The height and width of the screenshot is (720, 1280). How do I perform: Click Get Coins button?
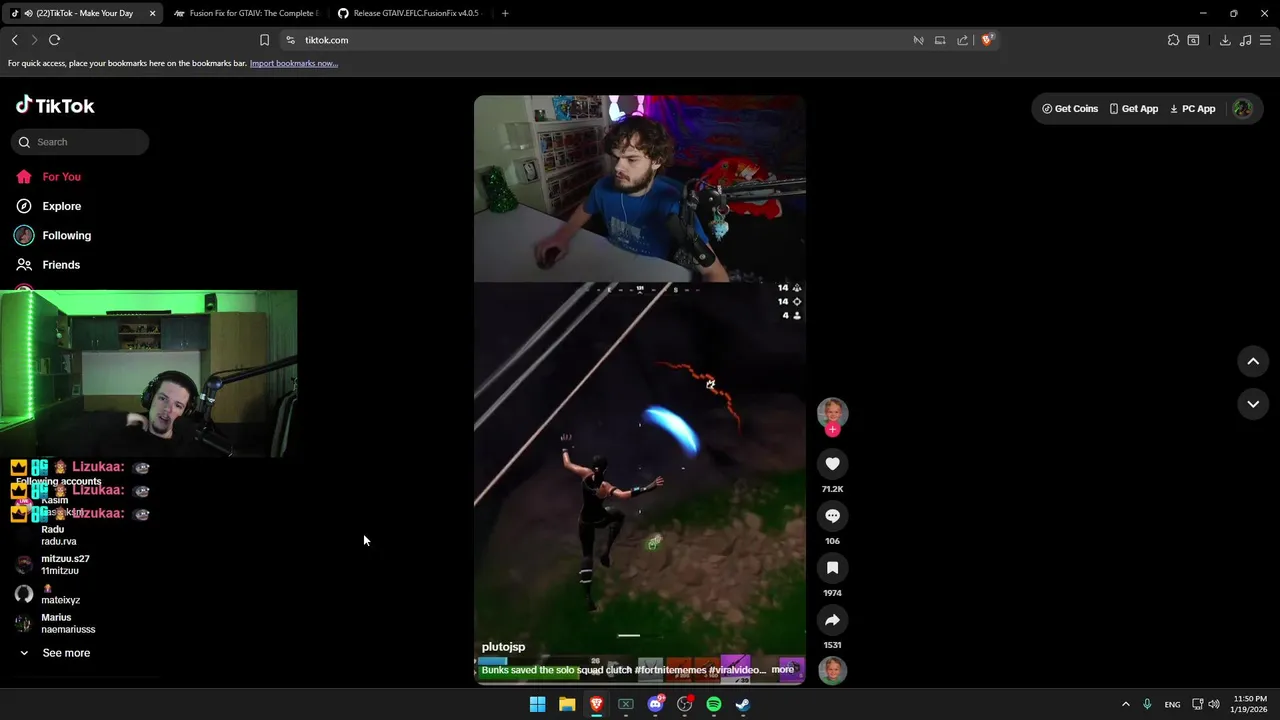click(1070, 109)
